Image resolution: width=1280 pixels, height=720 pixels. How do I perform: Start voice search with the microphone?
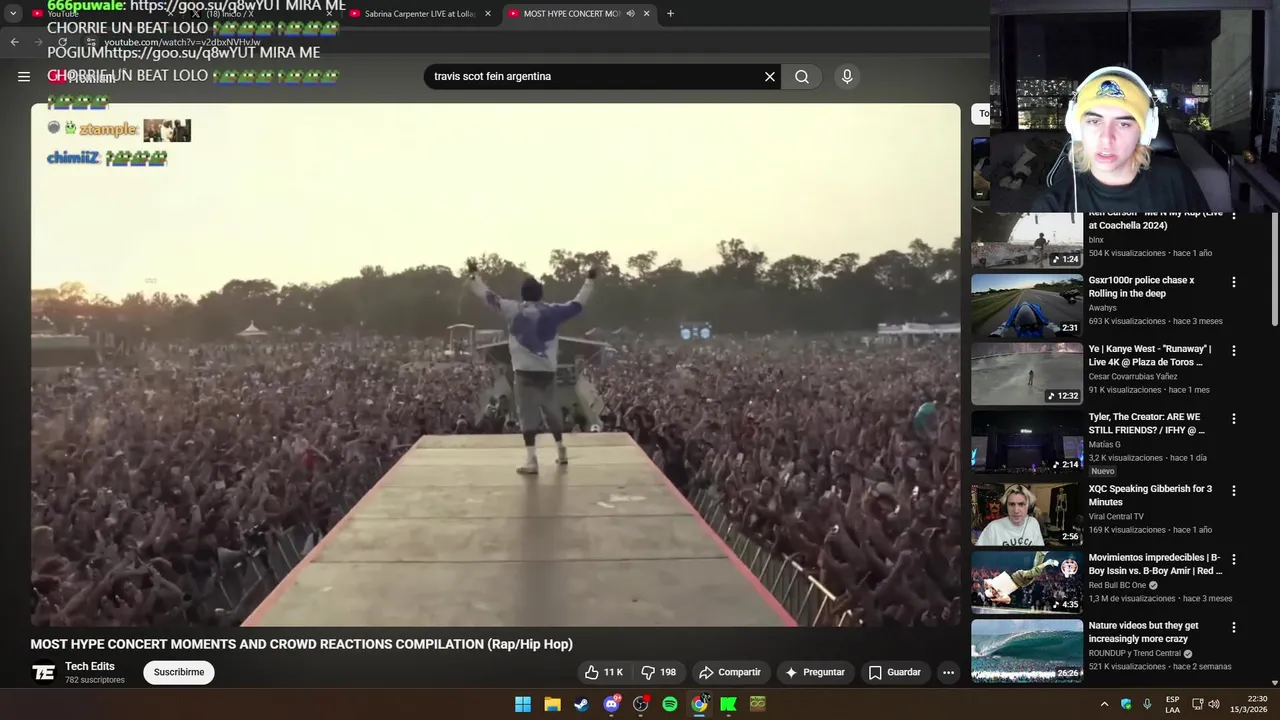tap(847, 76)
